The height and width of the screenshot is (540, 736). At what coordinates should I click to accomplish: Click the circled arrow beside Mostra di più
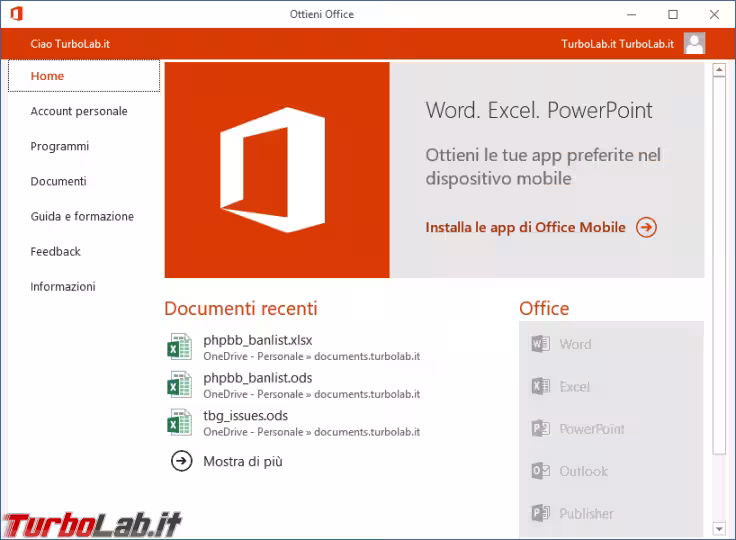[182, 461]
